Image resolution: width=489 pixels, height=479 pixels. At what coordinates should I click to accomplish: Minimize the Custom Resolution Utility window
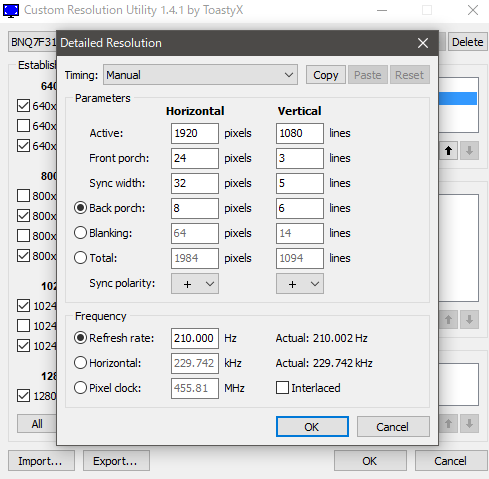[x=382, y=10]
